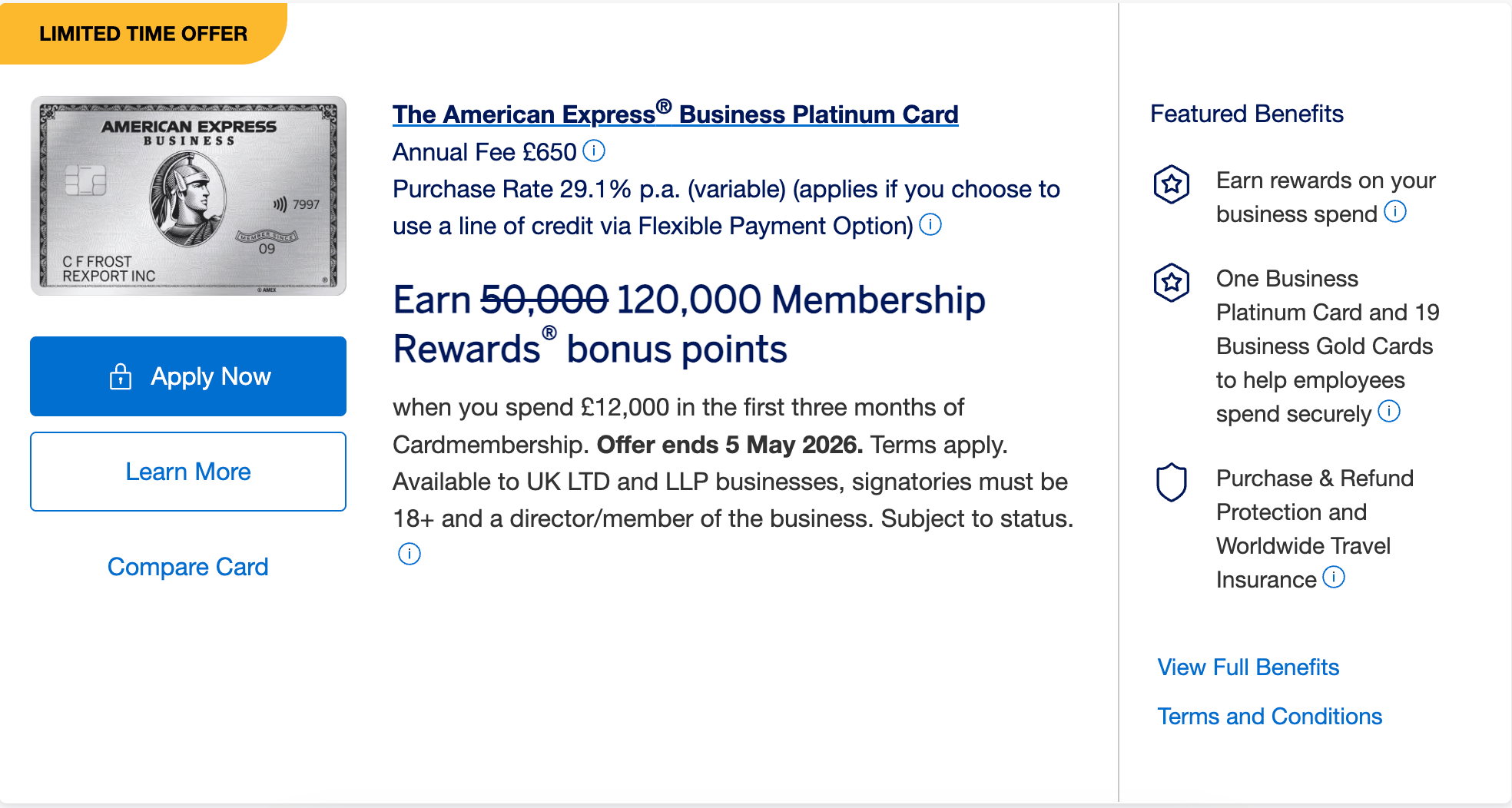Click info icon next to business spend rewards
This screenshot has width=1512, height=808.
coord(1396,211)
